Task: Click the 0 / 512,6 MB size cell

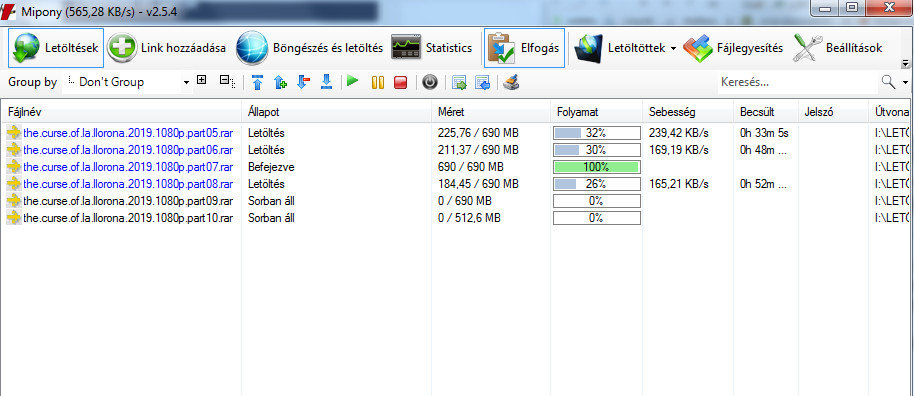Action: (x=469, y=219)
